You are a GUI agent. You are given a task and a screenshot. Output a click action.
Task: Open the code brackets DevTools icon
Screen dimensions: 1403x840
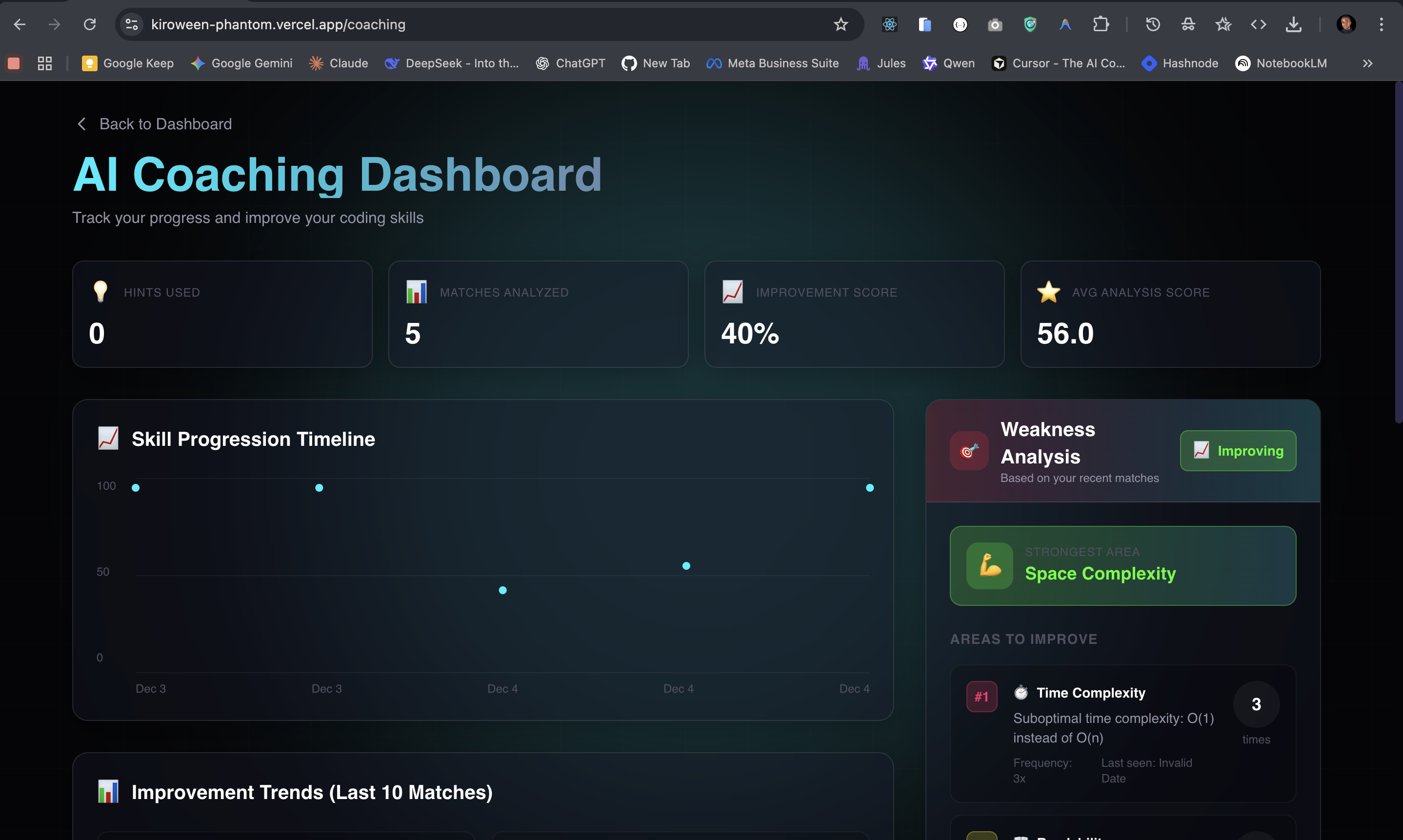pos(1258,24)
